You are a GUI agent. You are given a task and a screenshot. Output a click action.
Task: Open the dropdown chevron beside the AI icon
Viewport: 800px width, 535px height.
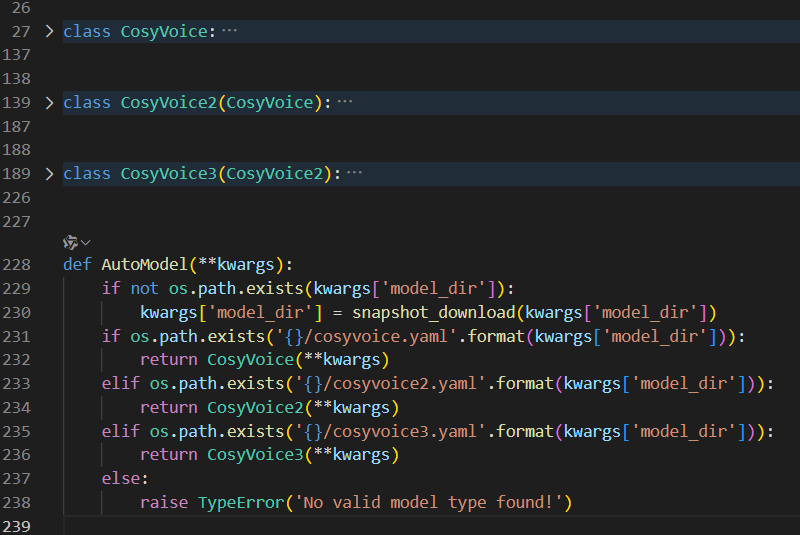click(86, 242)
